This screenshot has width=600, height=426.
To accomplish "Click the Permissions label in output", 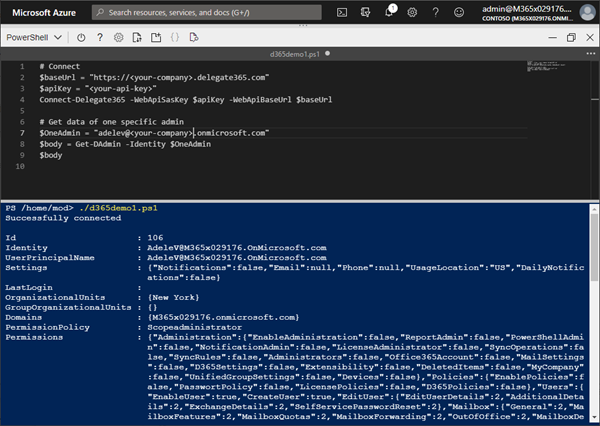I will click(34, 337).
